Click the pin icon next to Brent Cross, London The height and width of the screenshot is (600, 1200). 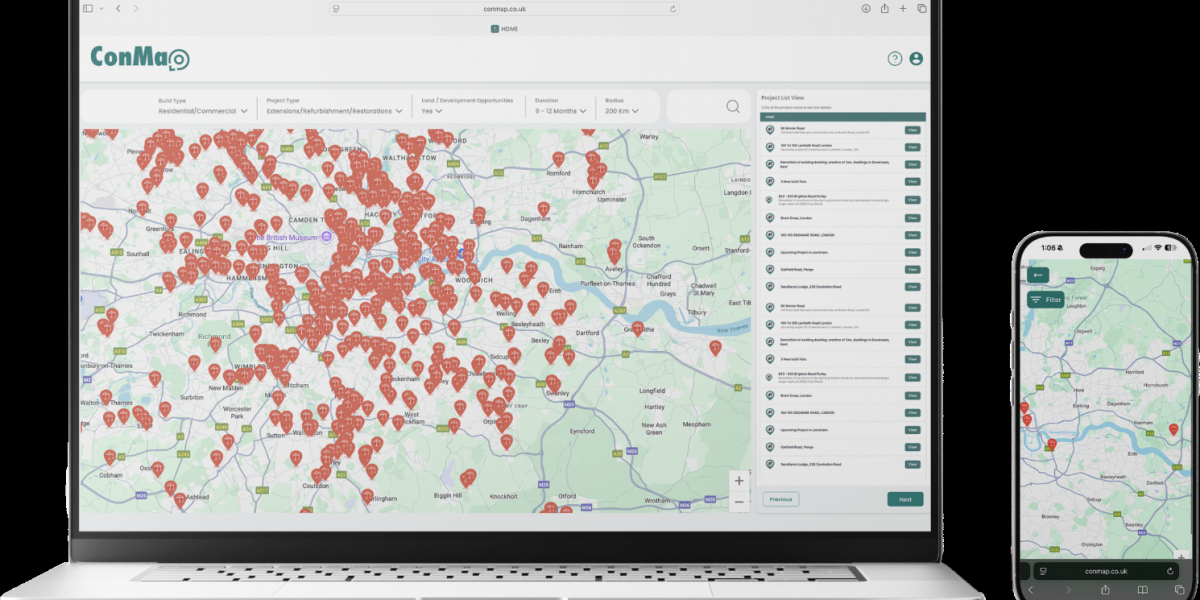tap(769, 217)
